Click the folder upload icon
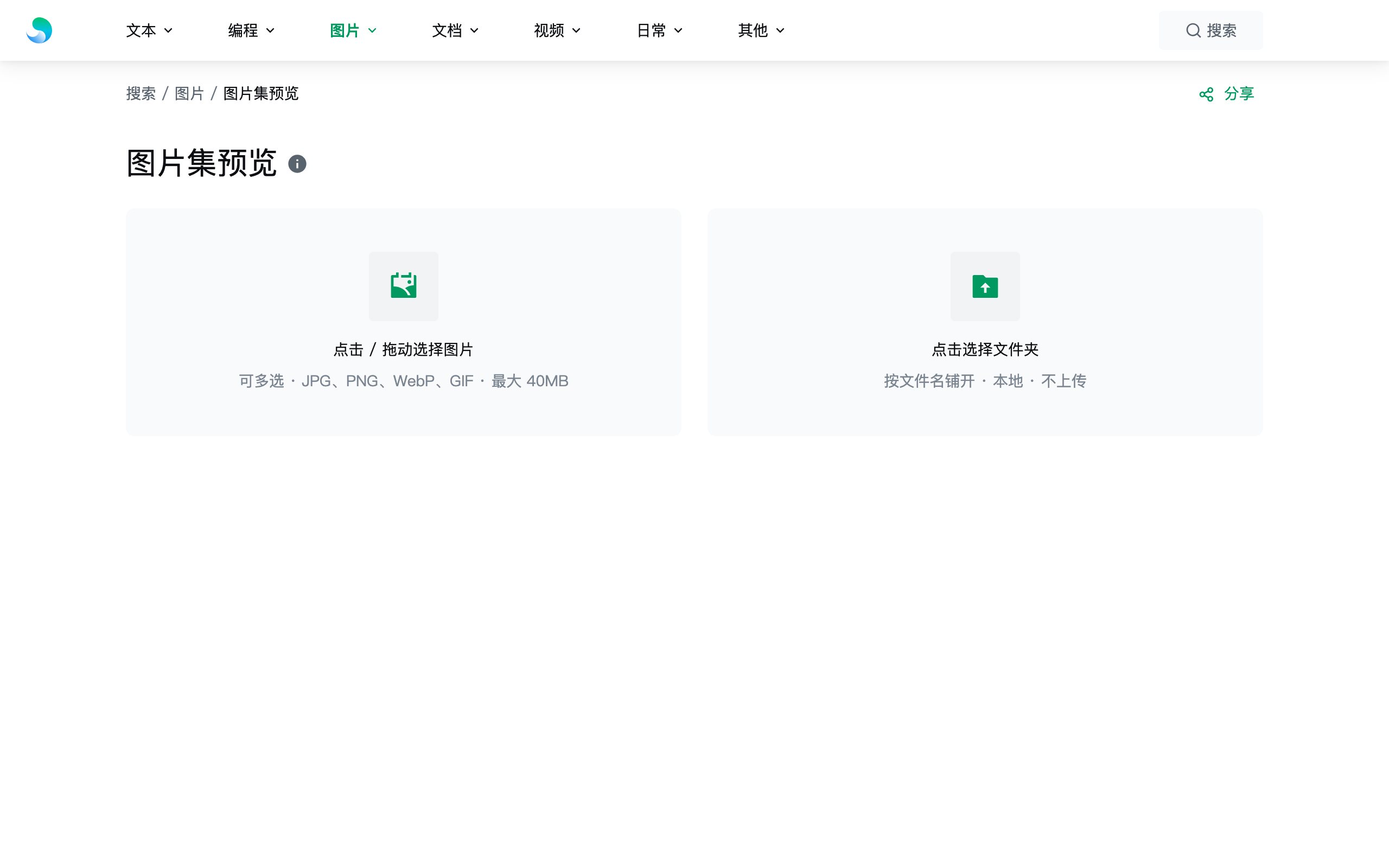 tap(985, 286)
